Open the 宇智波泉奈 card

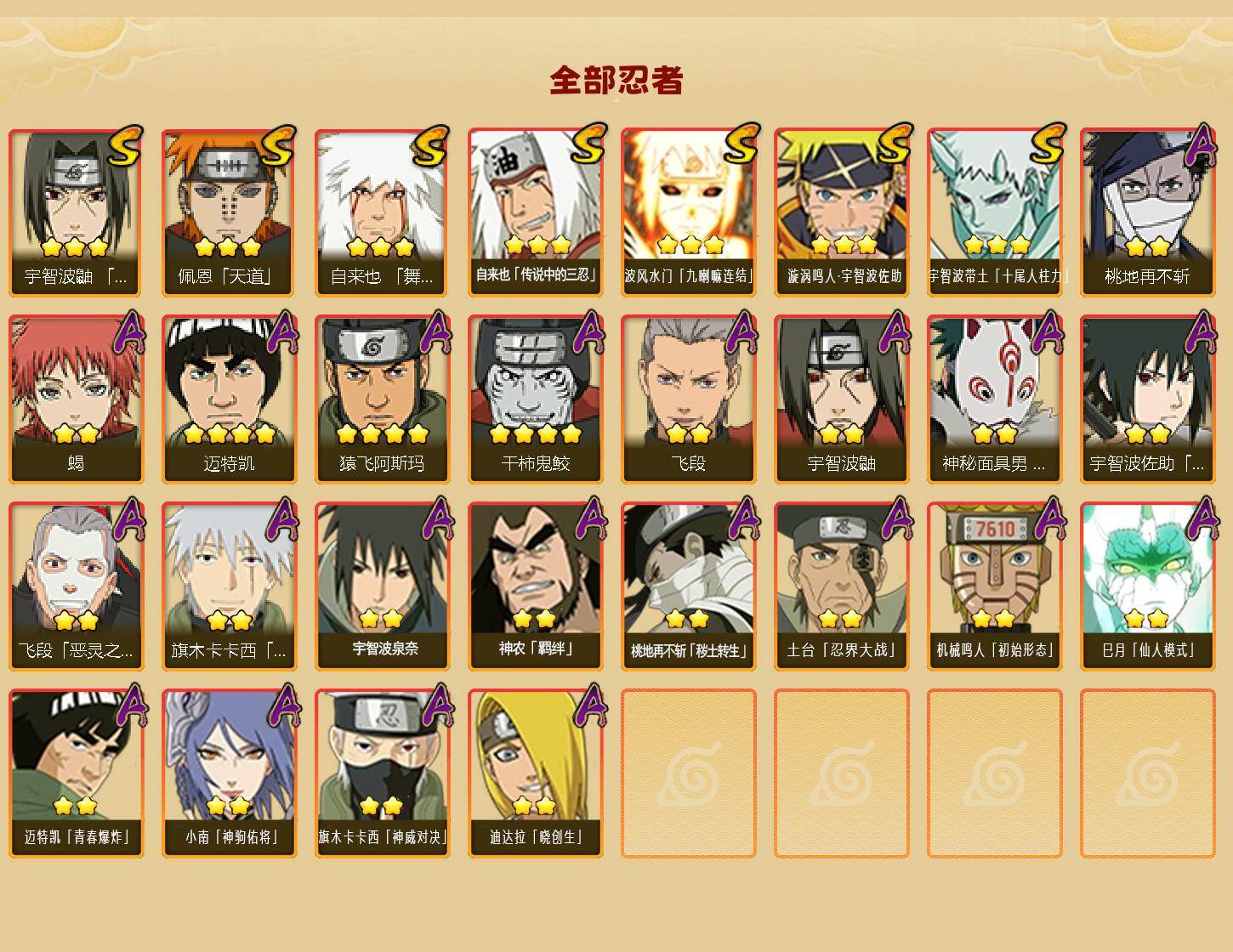(383, 586)
